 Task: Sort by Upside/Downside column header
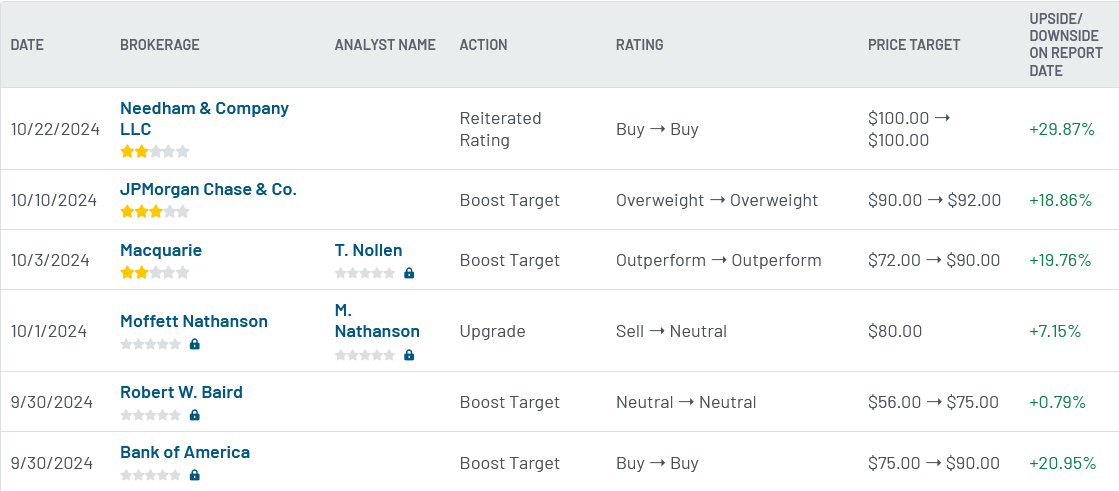click(1065, 44)
